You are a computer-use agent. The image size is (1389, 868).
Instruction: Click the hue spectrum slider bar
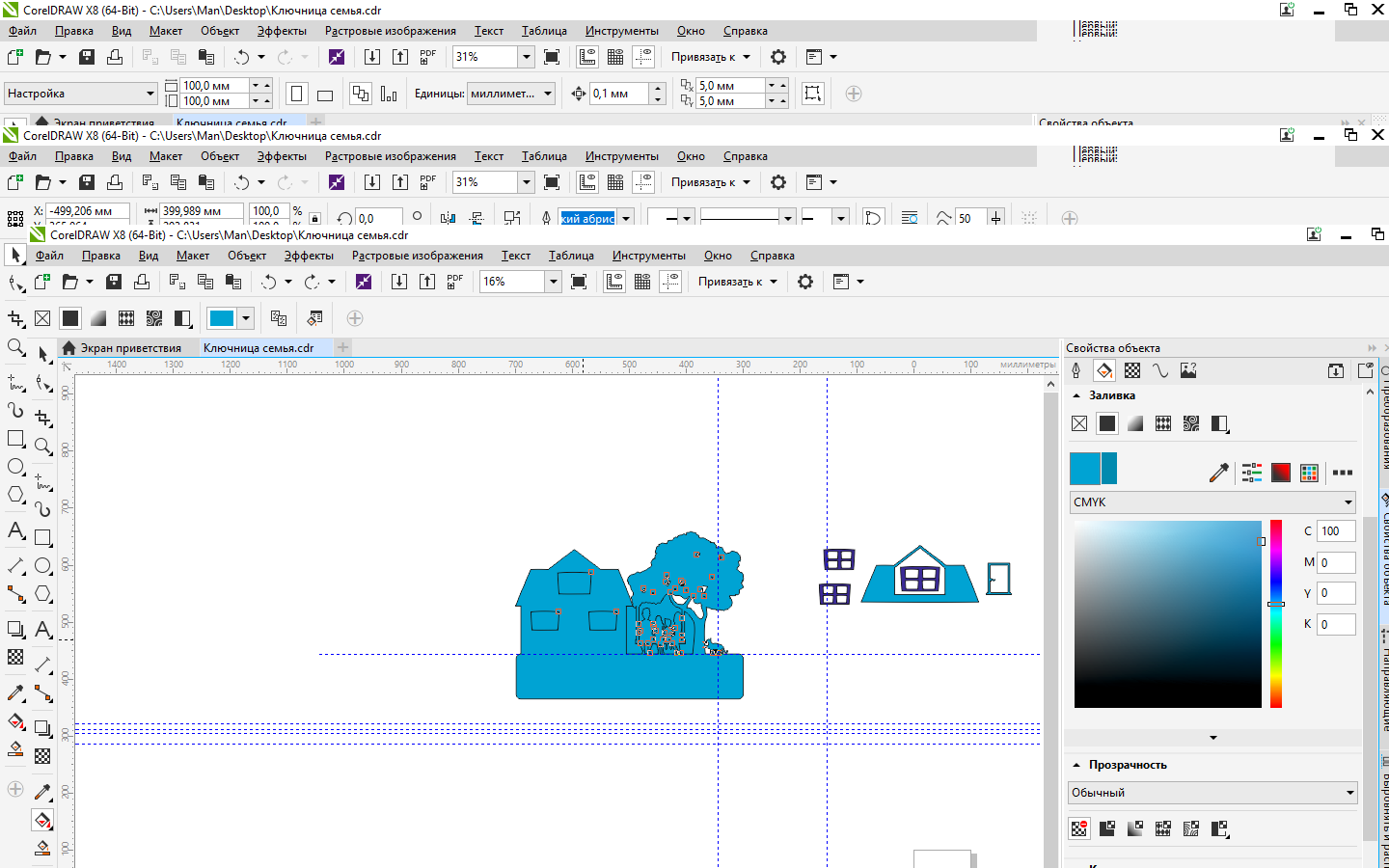[1276, 614]
